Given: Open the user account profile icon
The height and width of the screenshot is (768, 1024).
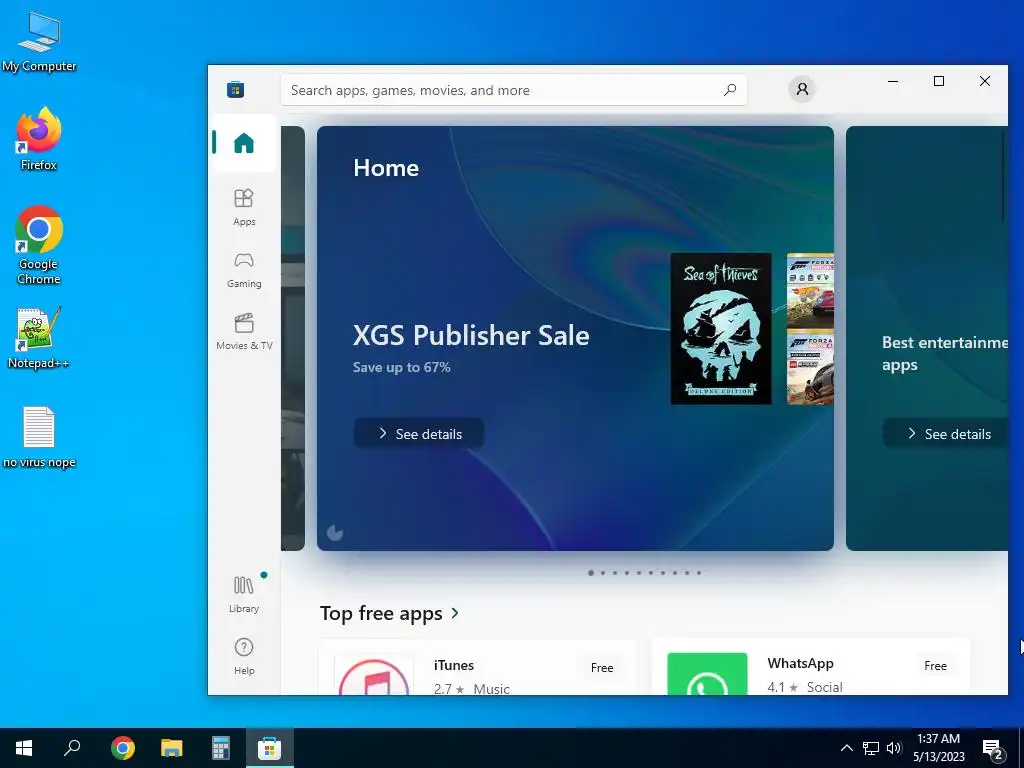Looking at the screenshot, I should click(802, 89).
